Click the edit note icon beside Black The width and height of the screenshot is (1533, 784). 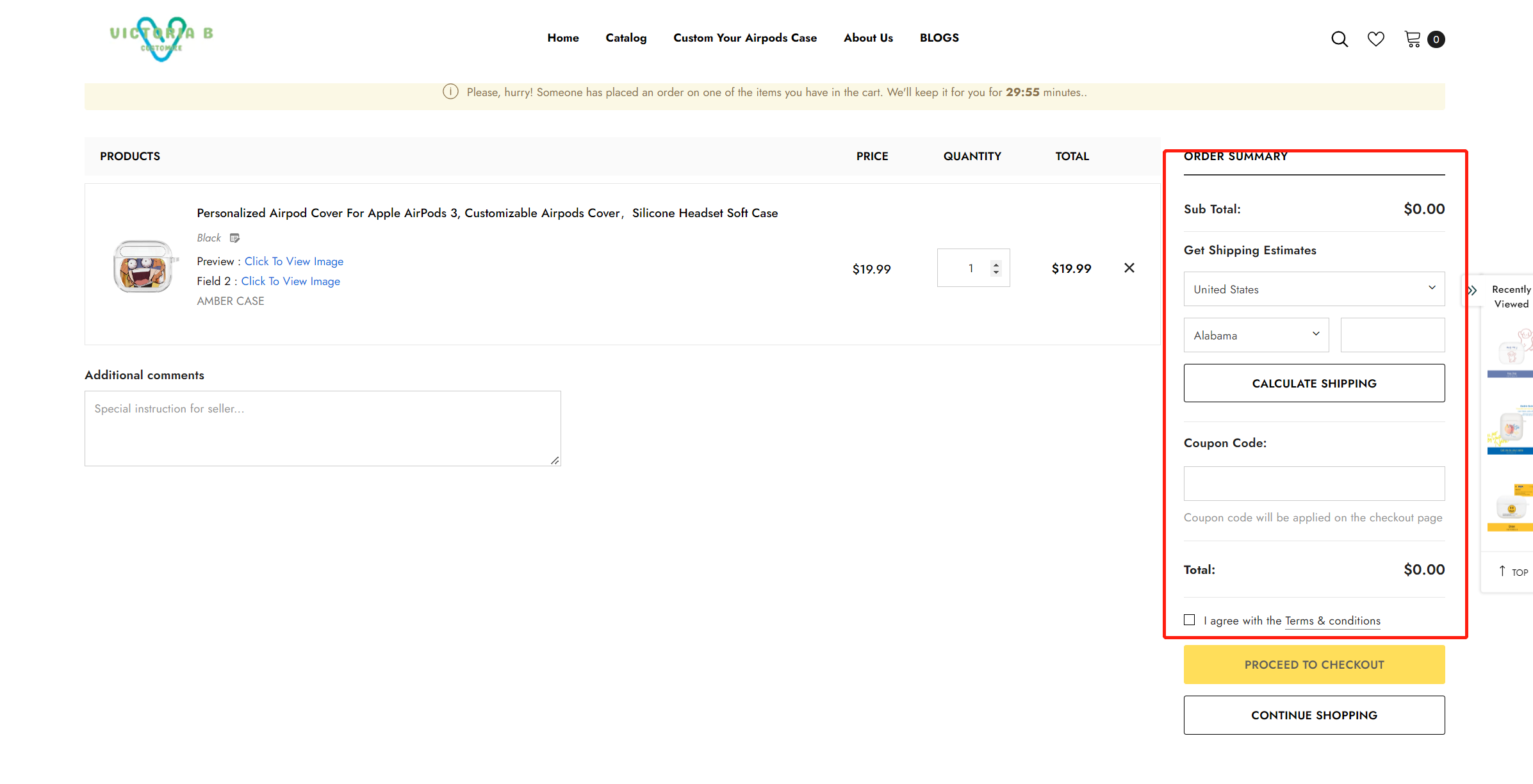[234, 238]
